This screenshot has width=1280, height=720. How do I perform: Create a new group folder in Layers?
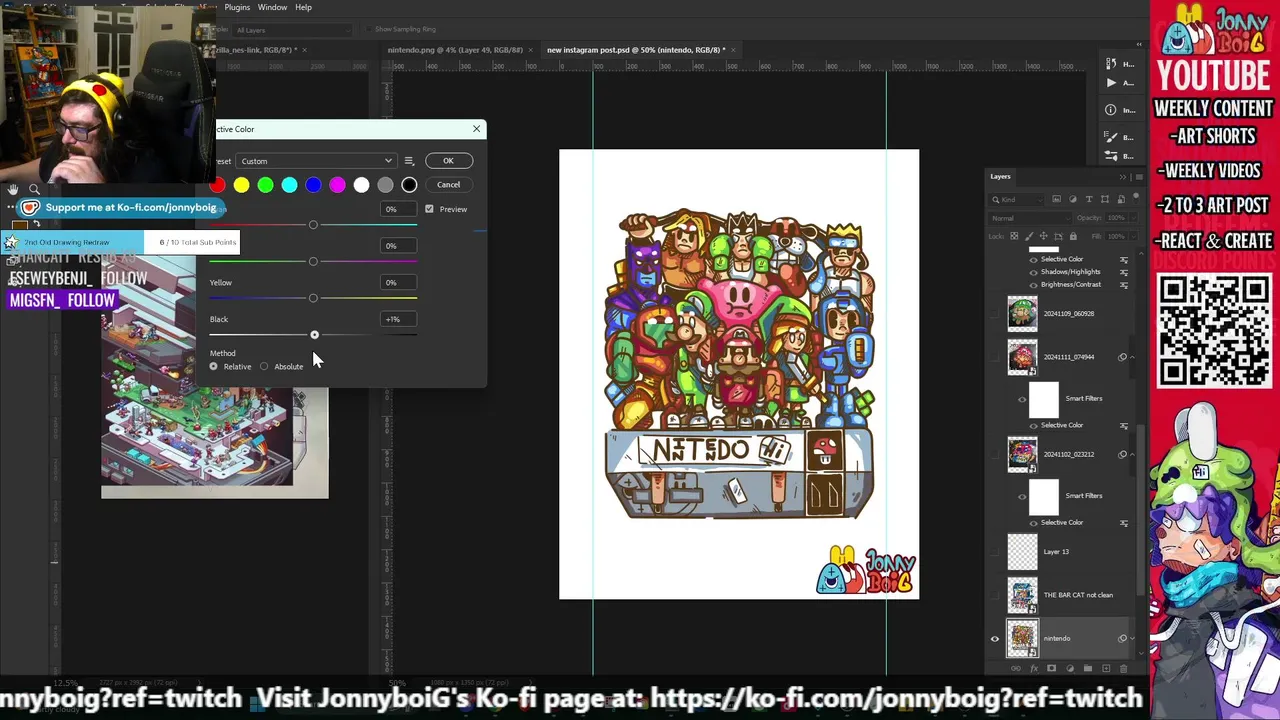[x=1088, y=668]
